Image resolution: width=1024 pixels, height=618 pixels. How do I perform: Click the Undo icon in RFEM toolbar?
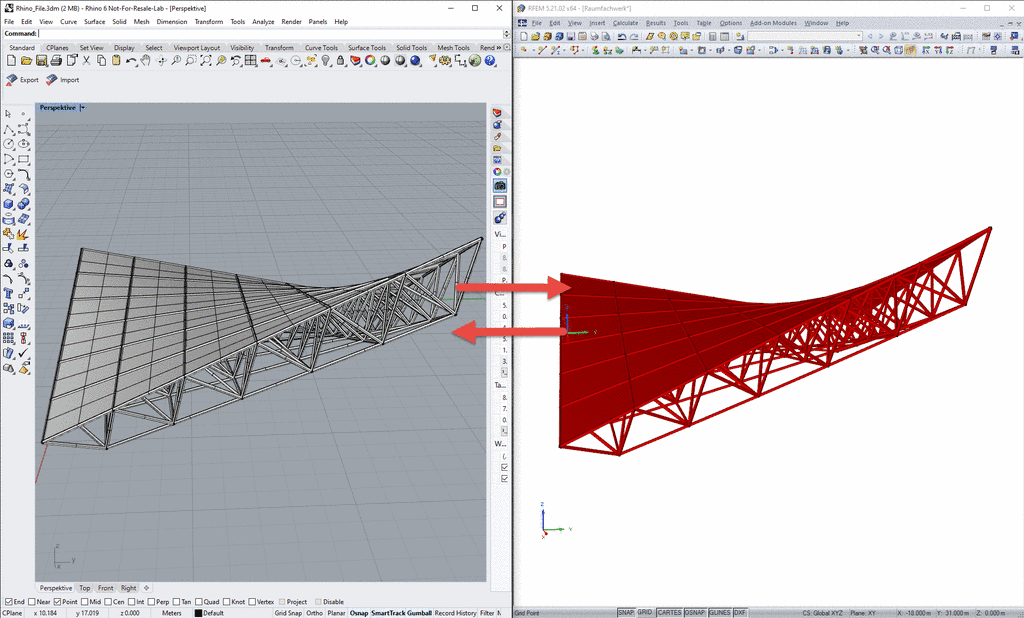coord(621,36)
